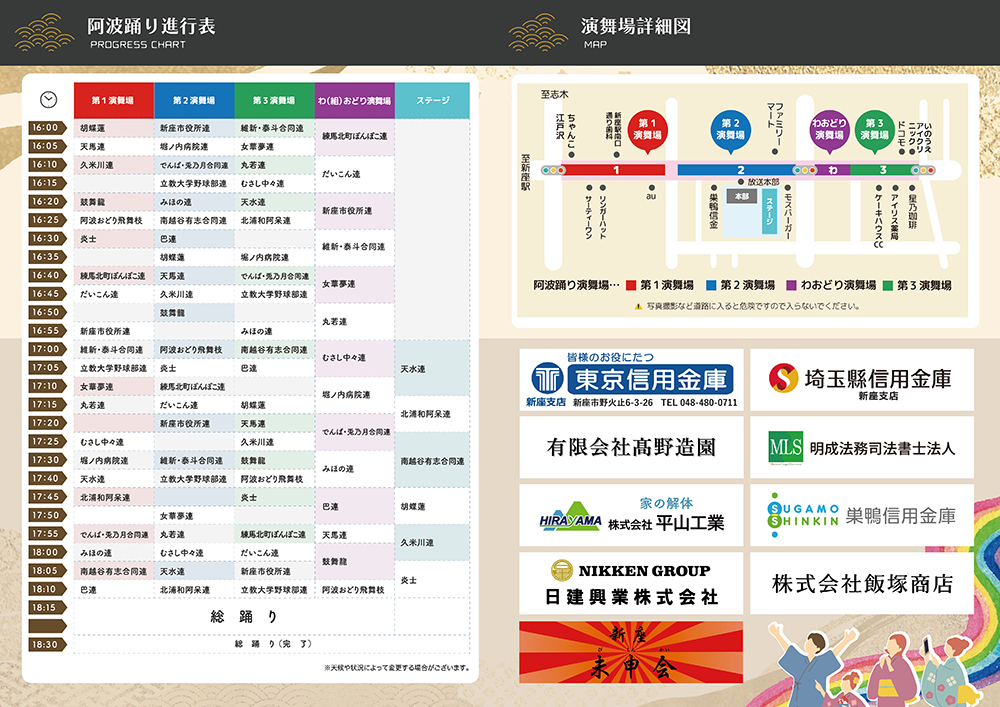Select the green 第3演舞場 map pin

tap(876, 130)
